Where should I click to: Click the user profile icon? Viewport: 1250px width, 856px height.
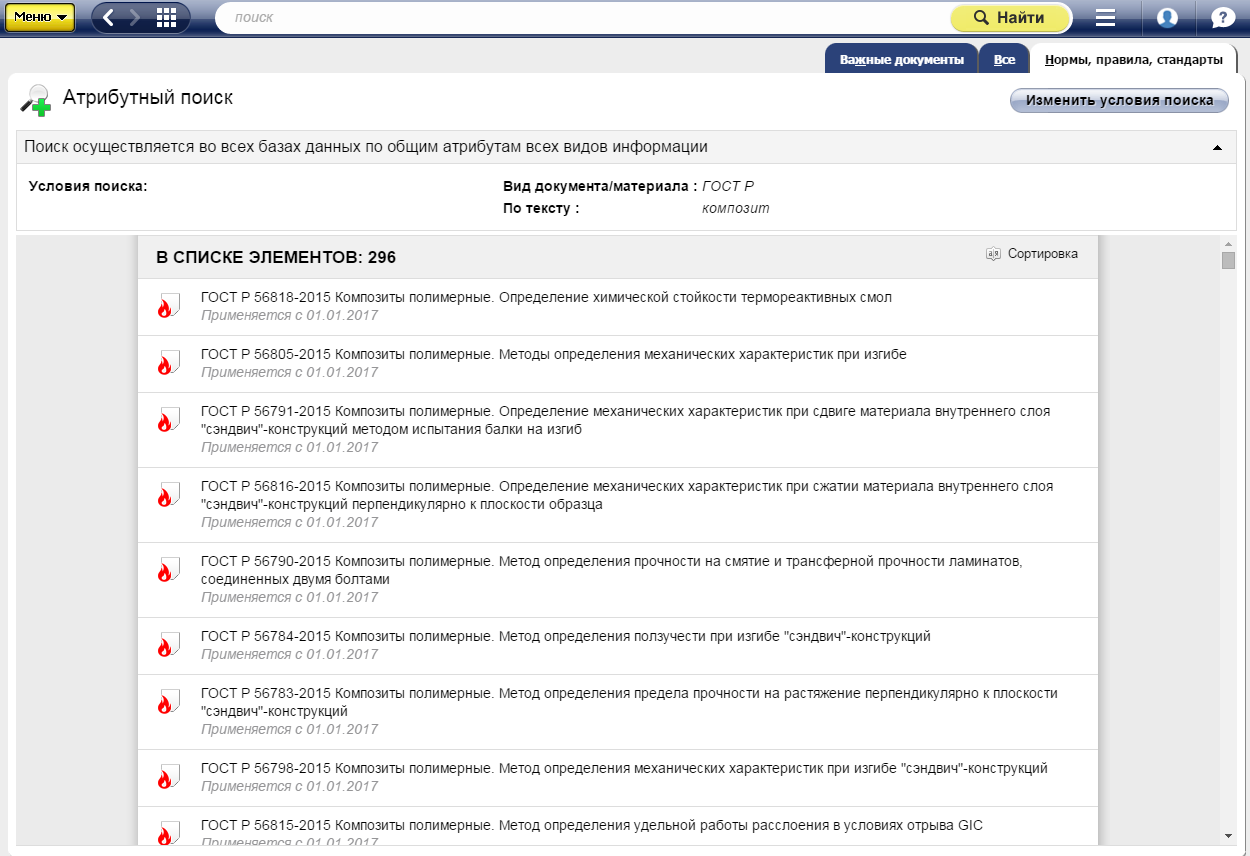[1166, 18]
